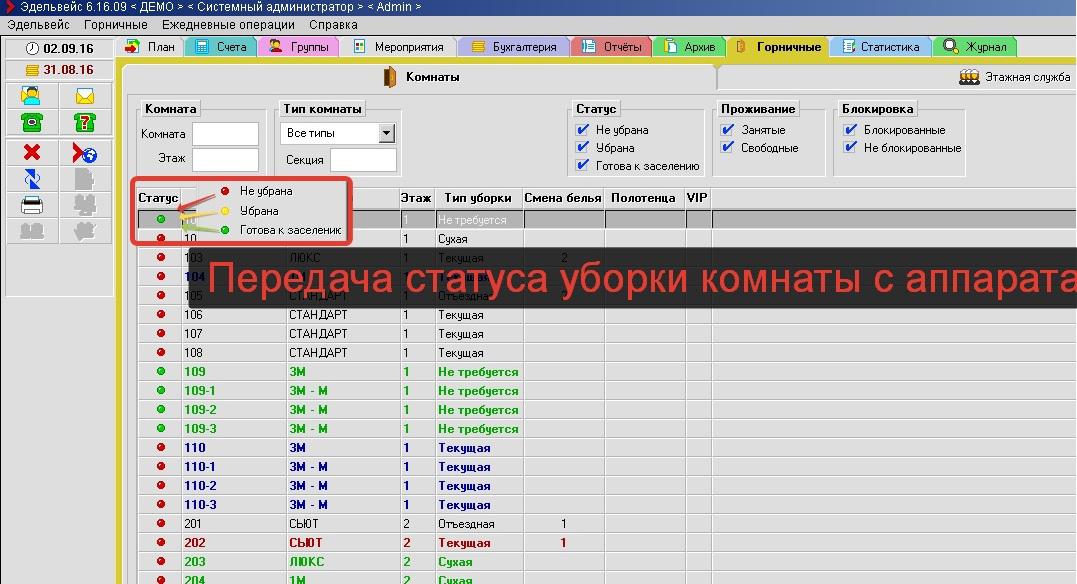Click the greyed-out icon beside the printer
This screenshot has width=1077, height=584.
(x=85, y=205)
